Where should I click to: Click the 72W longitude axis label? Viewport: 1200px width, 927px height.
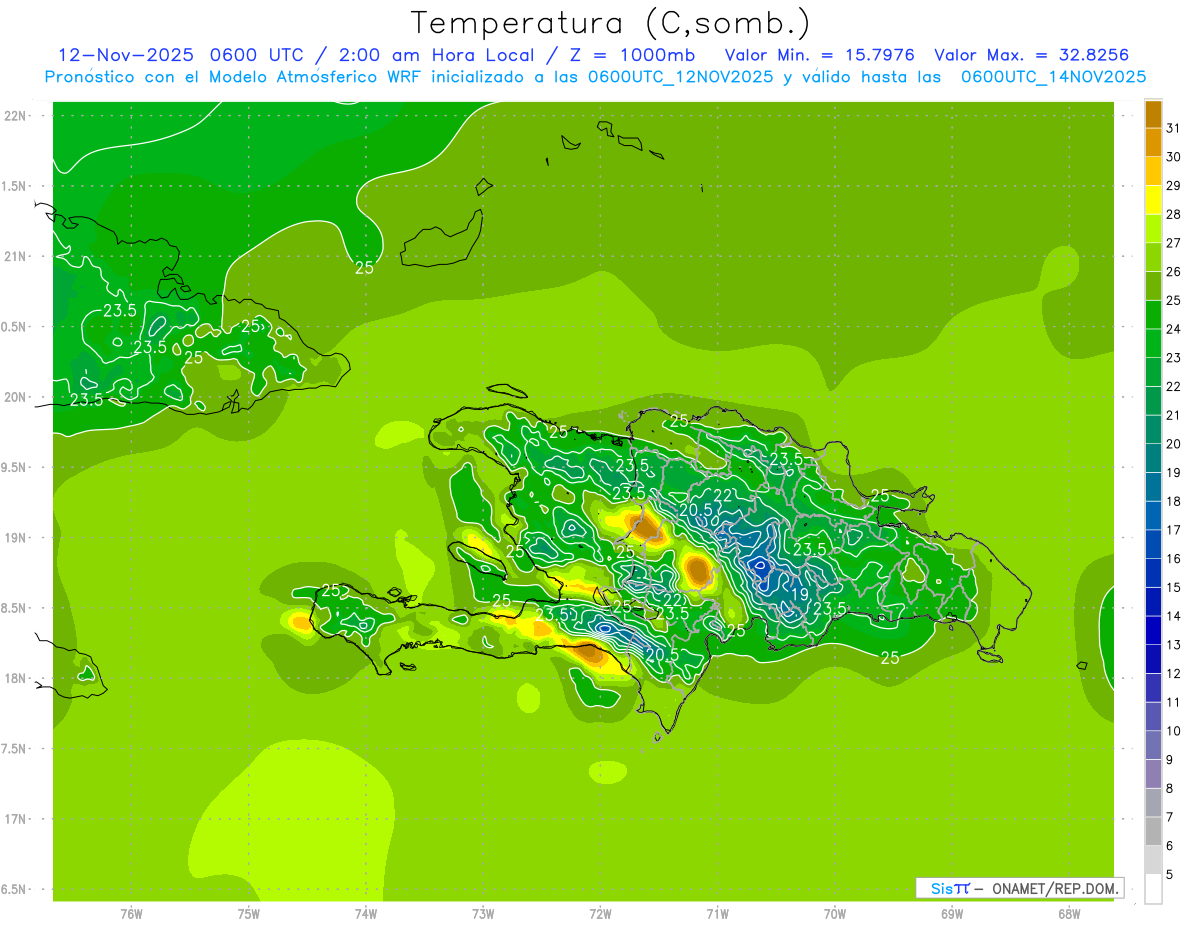[600, 913]
